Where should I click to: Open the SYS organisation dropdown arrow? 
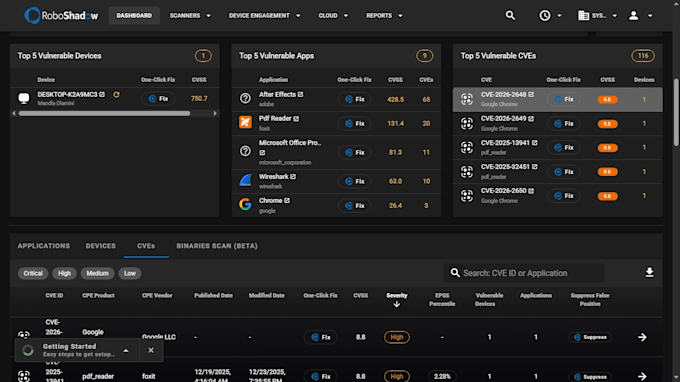point(615,16)
